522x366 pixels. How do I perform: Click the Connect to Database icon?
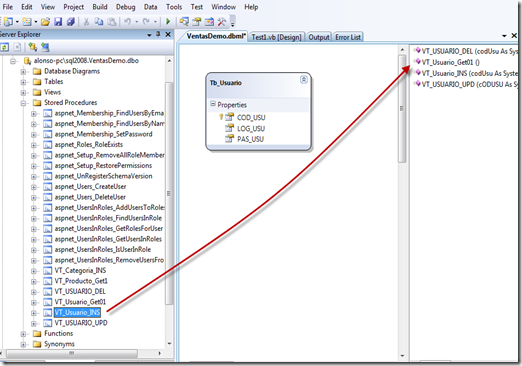click(x=32, y=47)
